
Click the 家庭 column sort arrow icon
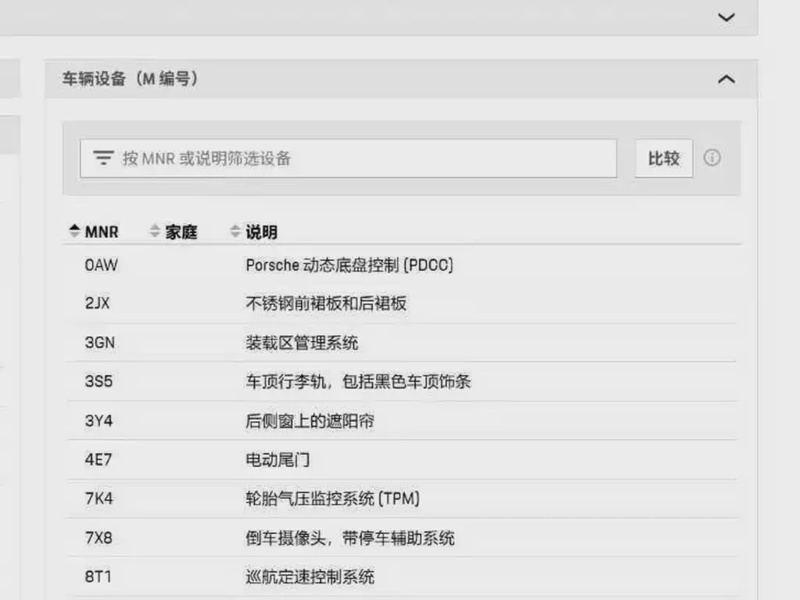[x=155, y=232]
